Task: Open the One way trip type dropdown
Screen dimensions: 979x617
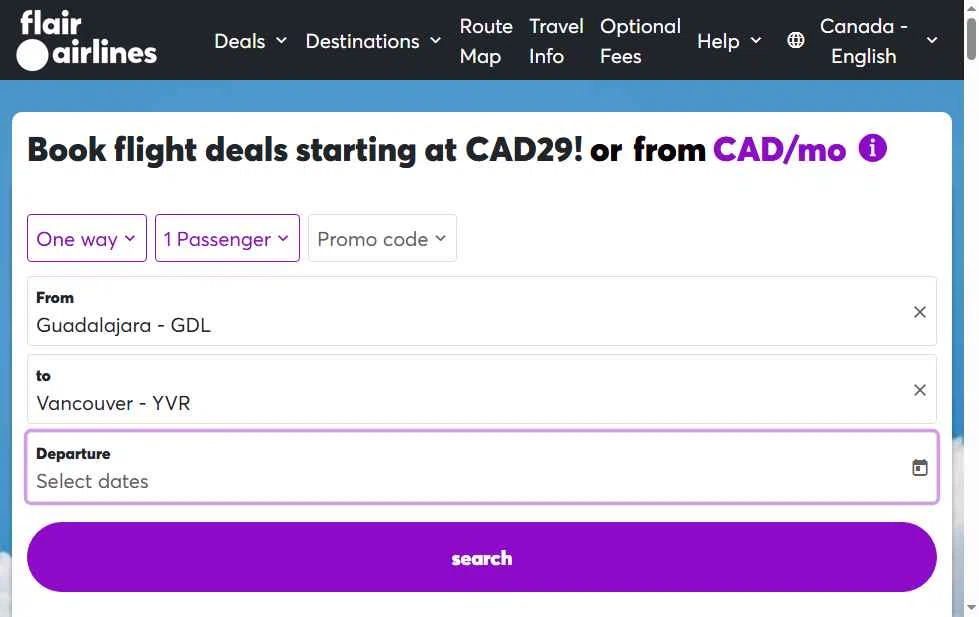Action: (87, 239)
